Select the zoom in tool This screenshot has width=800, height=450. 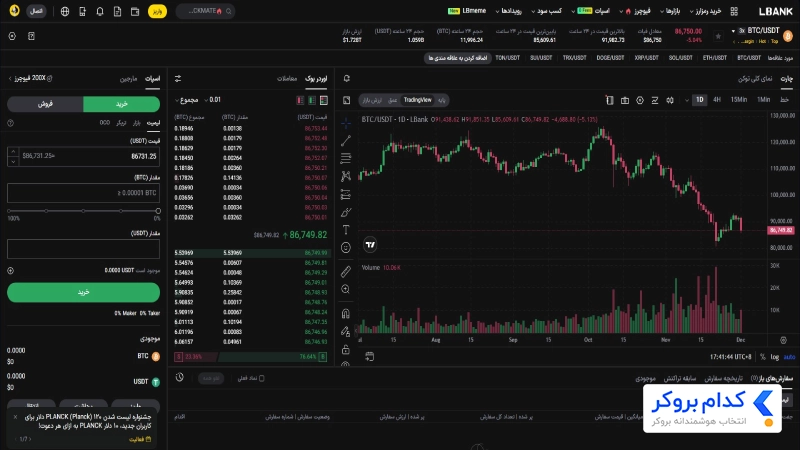pyautogui.click(x=346, y=289)
